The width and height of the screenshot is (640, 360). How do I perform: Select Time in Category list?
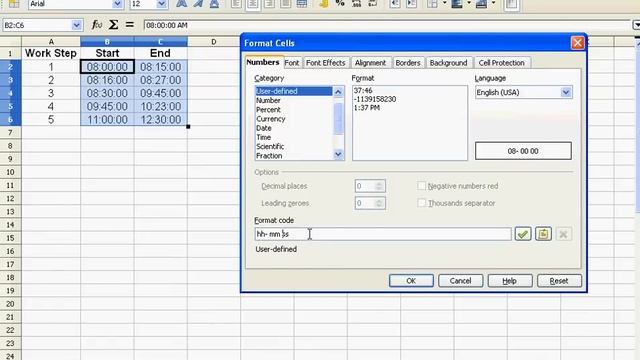pyautogui.click(x=294, y=138)
